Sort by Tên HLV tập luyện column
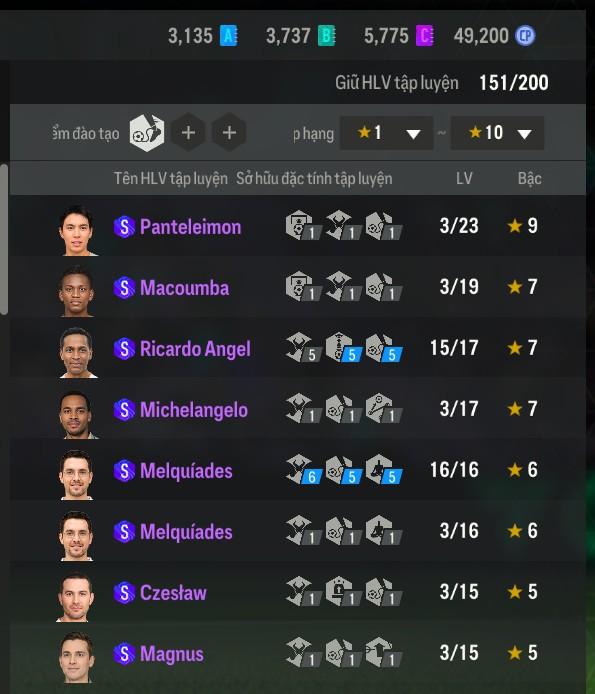 [x=171, y=178]
